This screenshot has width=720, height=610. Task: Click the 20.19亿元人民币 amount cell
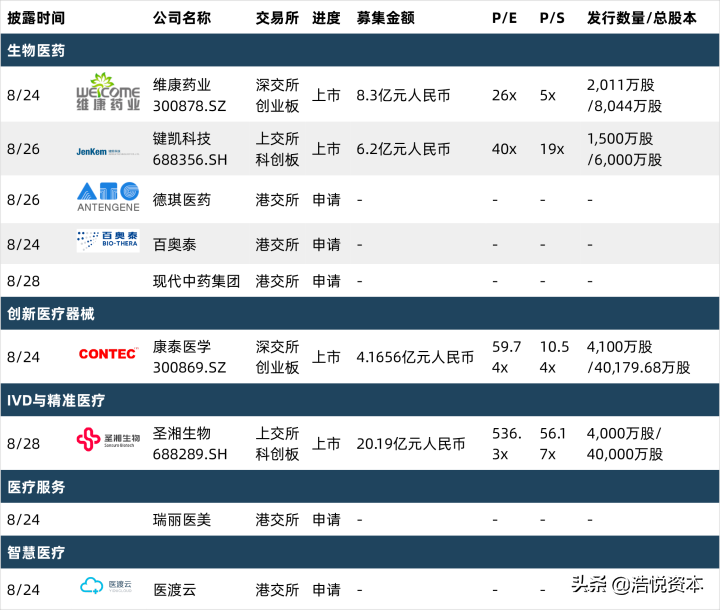(x=411, y=444)
